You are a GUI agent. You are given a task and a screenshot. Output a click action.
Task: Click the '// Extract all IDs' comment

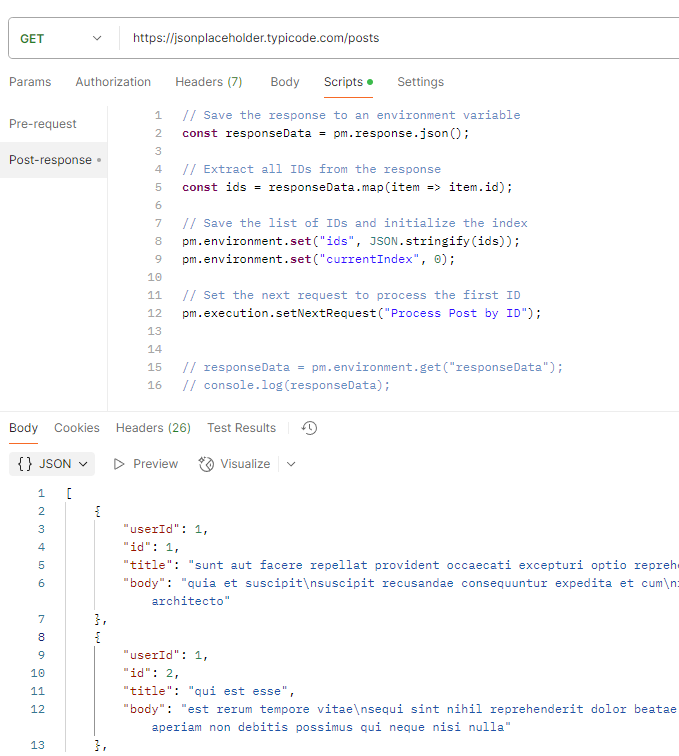pyautogui.click(x=312, y=169)
